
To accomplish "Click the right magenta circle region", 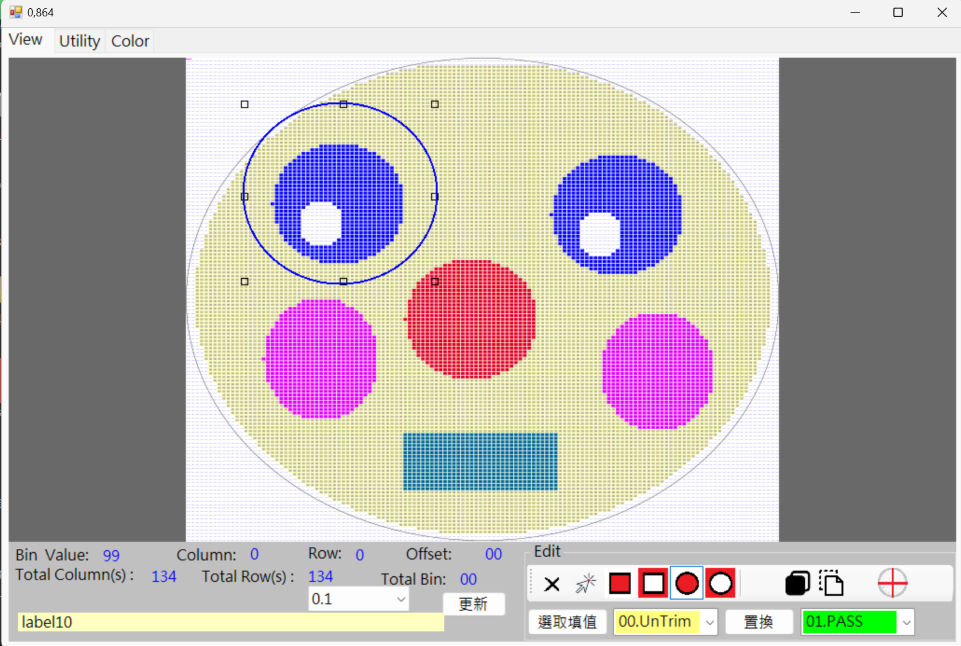I will pos(658,371).
